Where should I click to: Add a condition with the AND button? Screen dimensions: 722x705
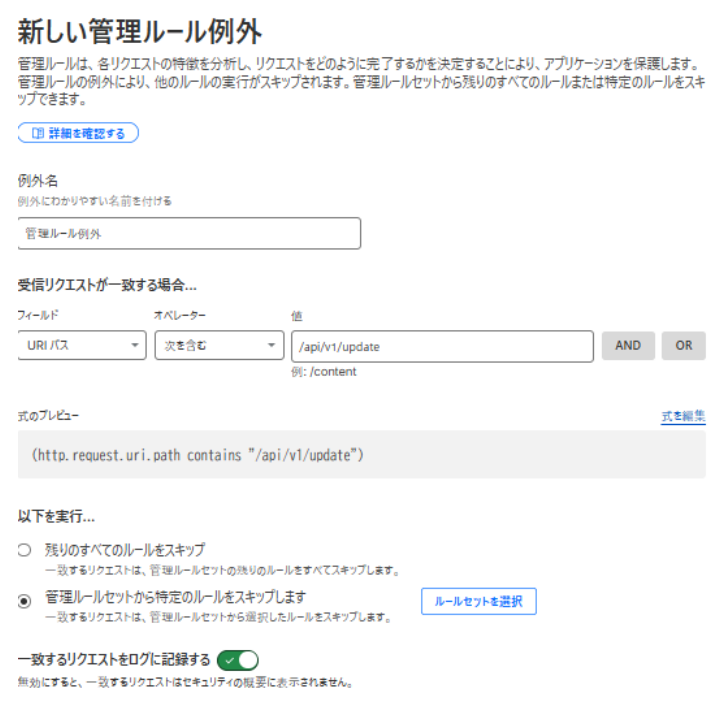point(628,346)
